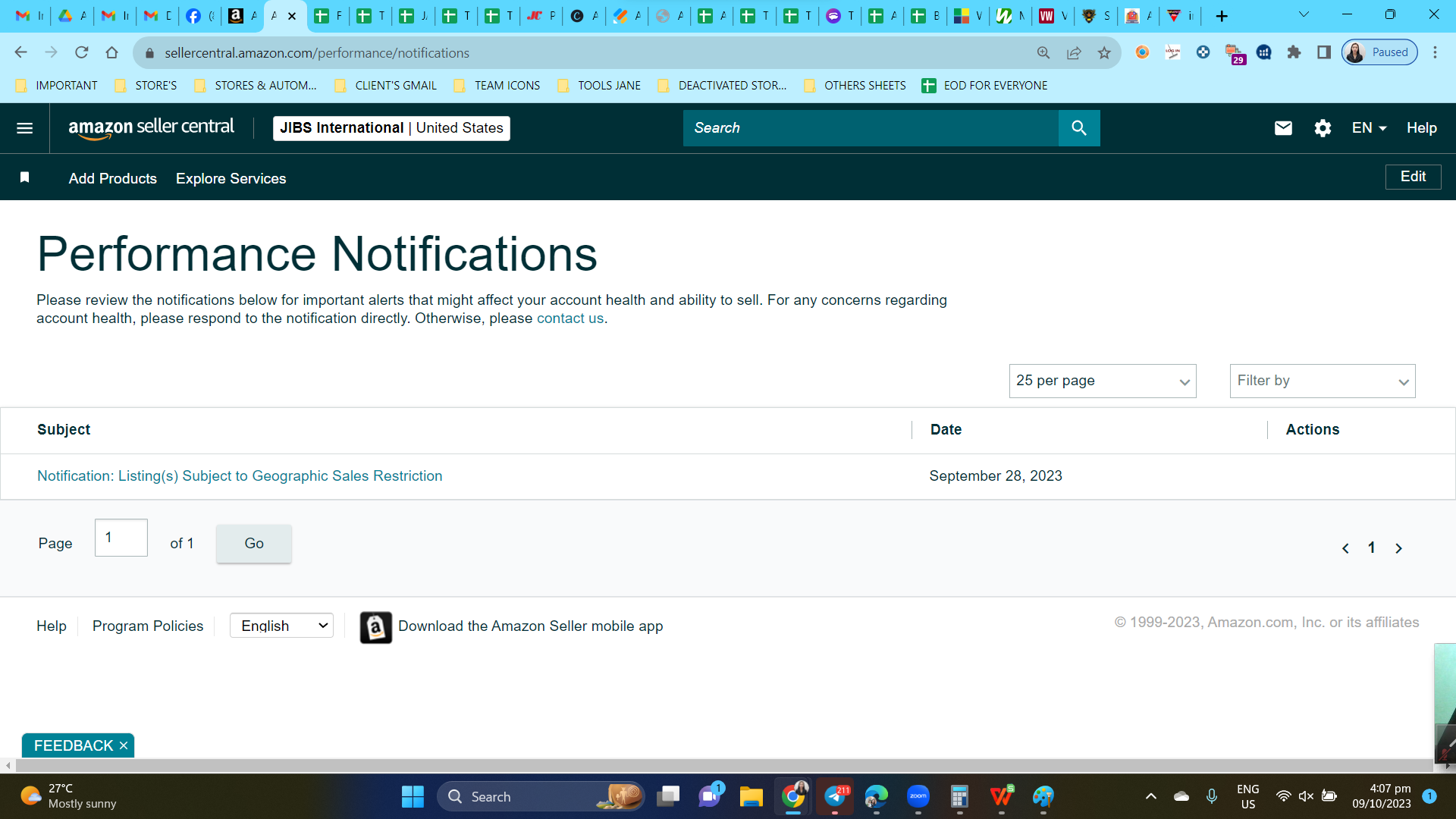Open Explore Services menu item
This screenshot has width=1456, height=819.
click(x=231, y=178)
